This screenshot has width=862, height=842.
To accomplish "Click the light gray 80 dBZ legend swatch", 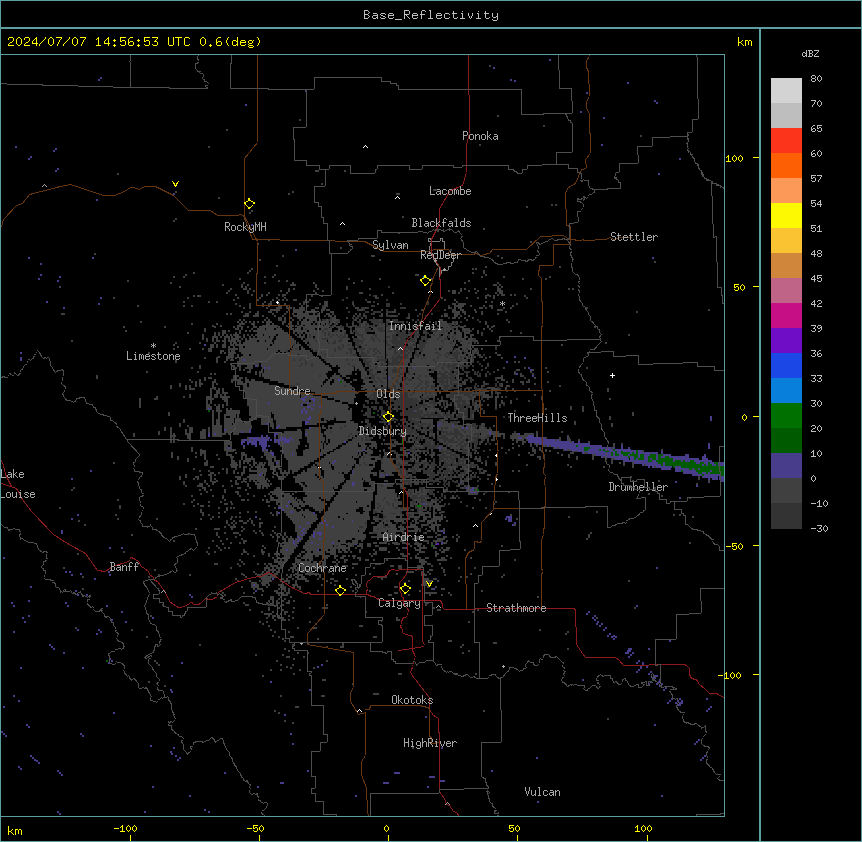I will [786, 91].
